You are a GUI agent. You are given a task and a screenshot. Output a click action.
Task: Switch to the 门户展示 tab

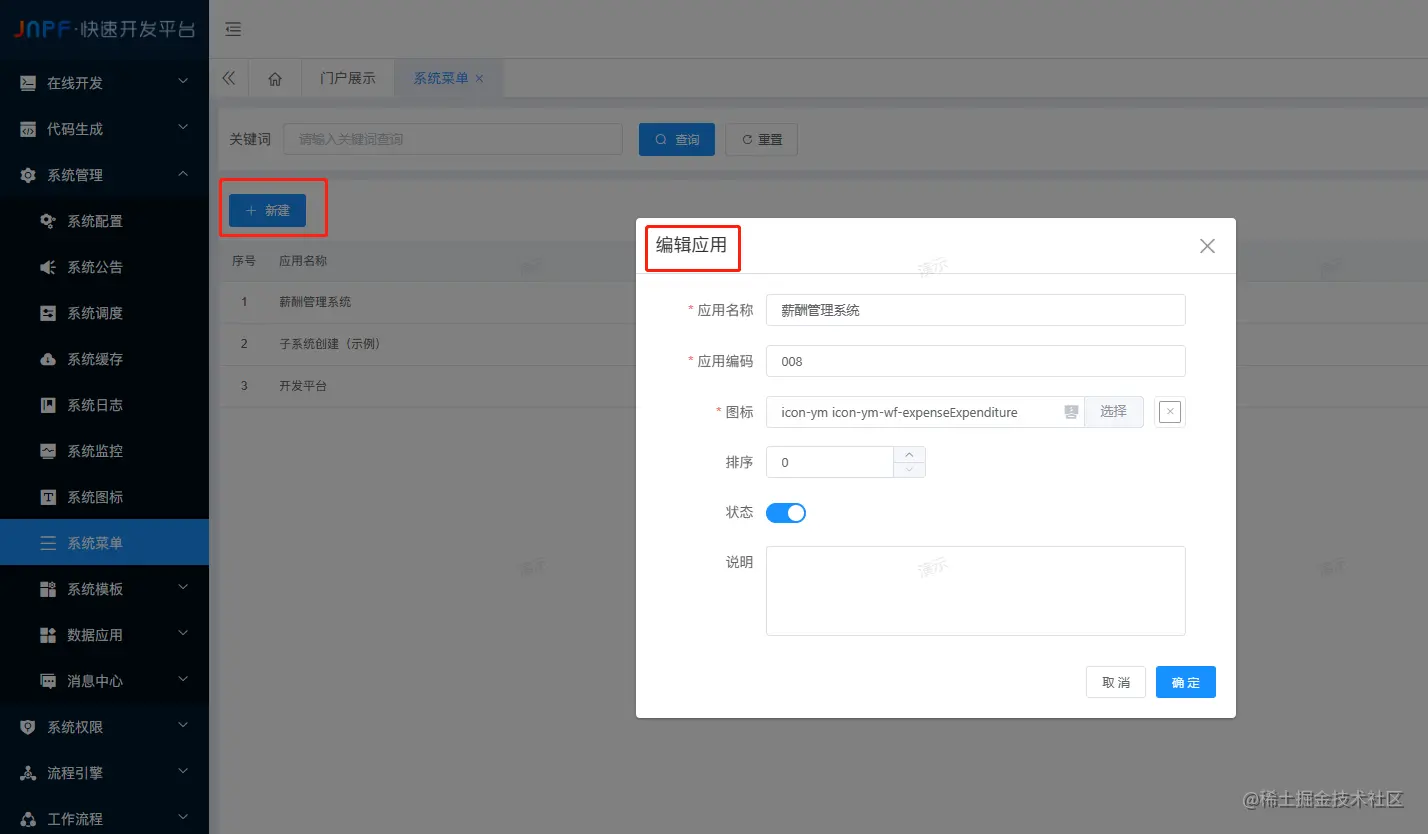pyautogui.click(x=347, y=77)
